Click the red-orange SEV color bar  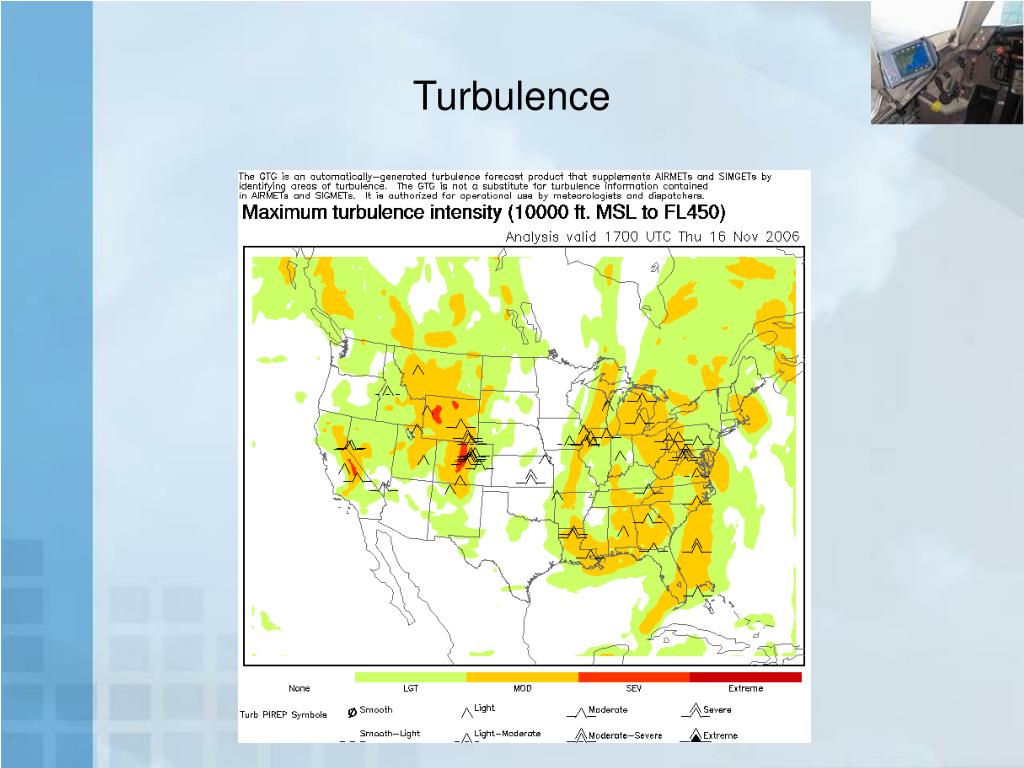(x=634, y=677)
